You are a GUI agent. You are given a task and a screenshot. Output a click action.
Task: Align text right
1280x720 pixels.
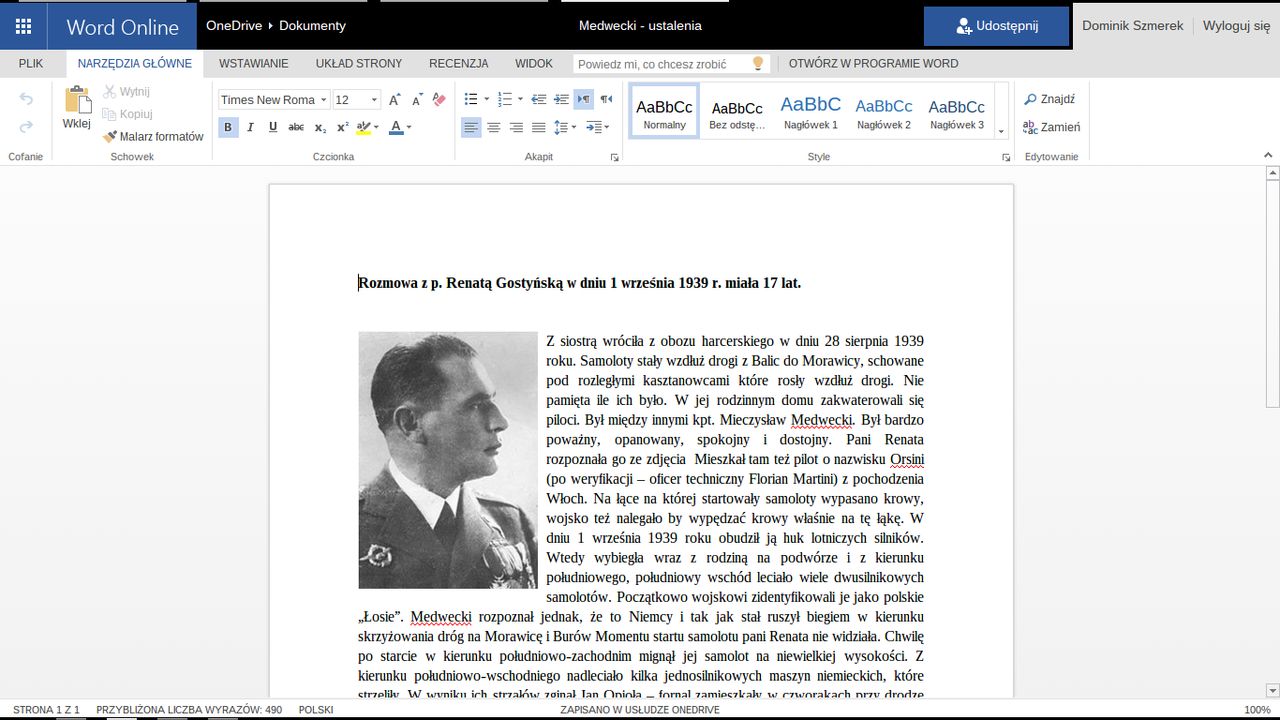coord(516,127)
